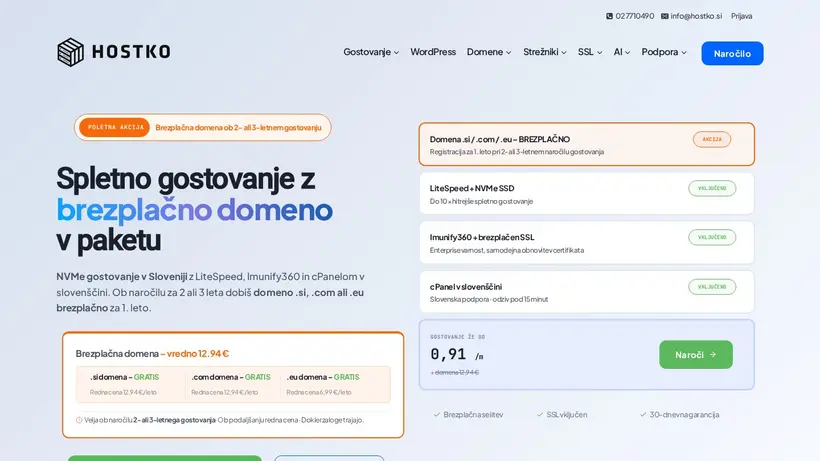The height and width of the screenshot is (461, 820).
Task: Click the POLETNA AKCIJA orange badge
Action: click(115, 127)
